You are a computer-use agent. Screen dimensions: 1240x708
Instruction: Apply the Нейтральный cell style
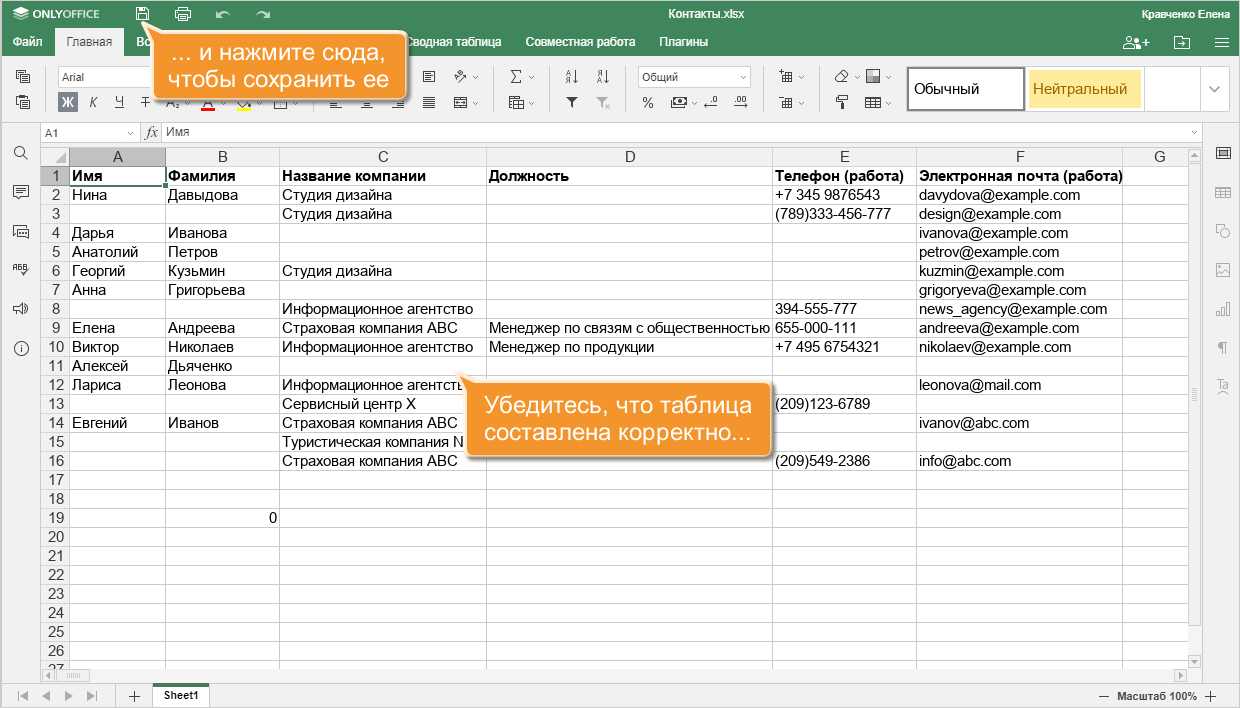coord(1085,89)
